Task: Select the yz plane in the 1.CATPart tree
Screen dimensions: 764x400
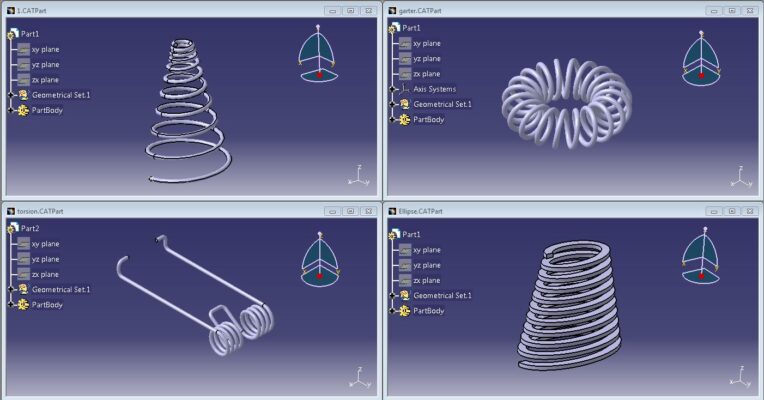Action: pos(45,64)
